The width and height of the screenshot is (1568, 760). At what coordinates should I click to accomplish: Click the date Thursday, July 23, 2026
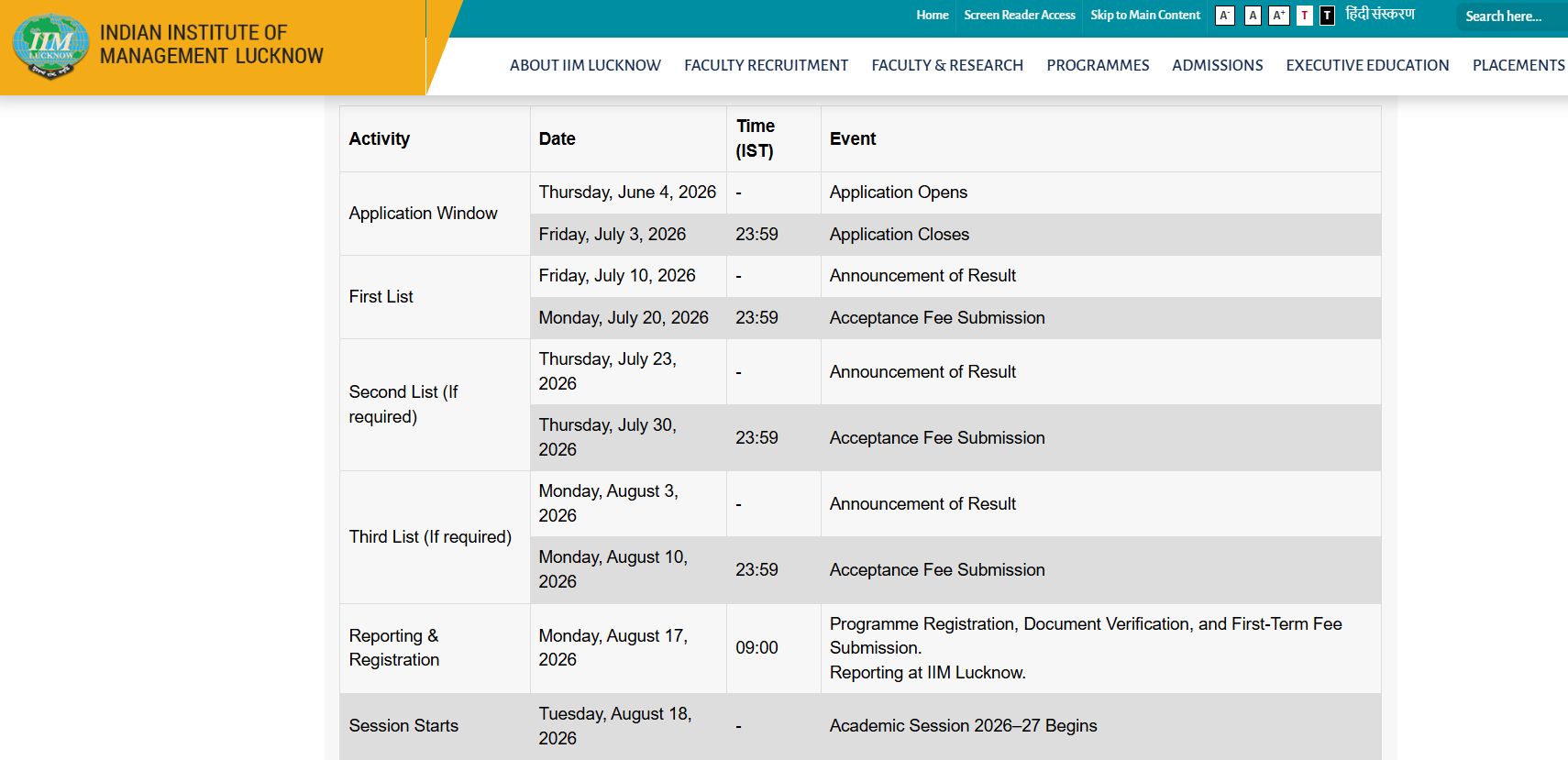pyautogui.click(x=608, y=371)
